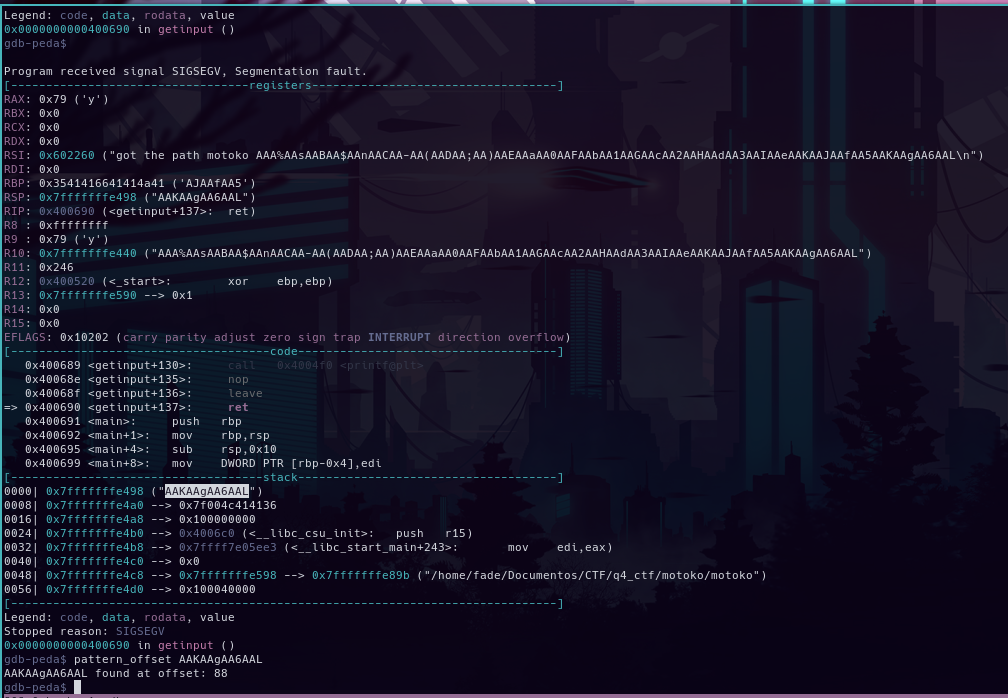Click the 'code' section header
Viewport: 1008px width, 698px height.
284,351
